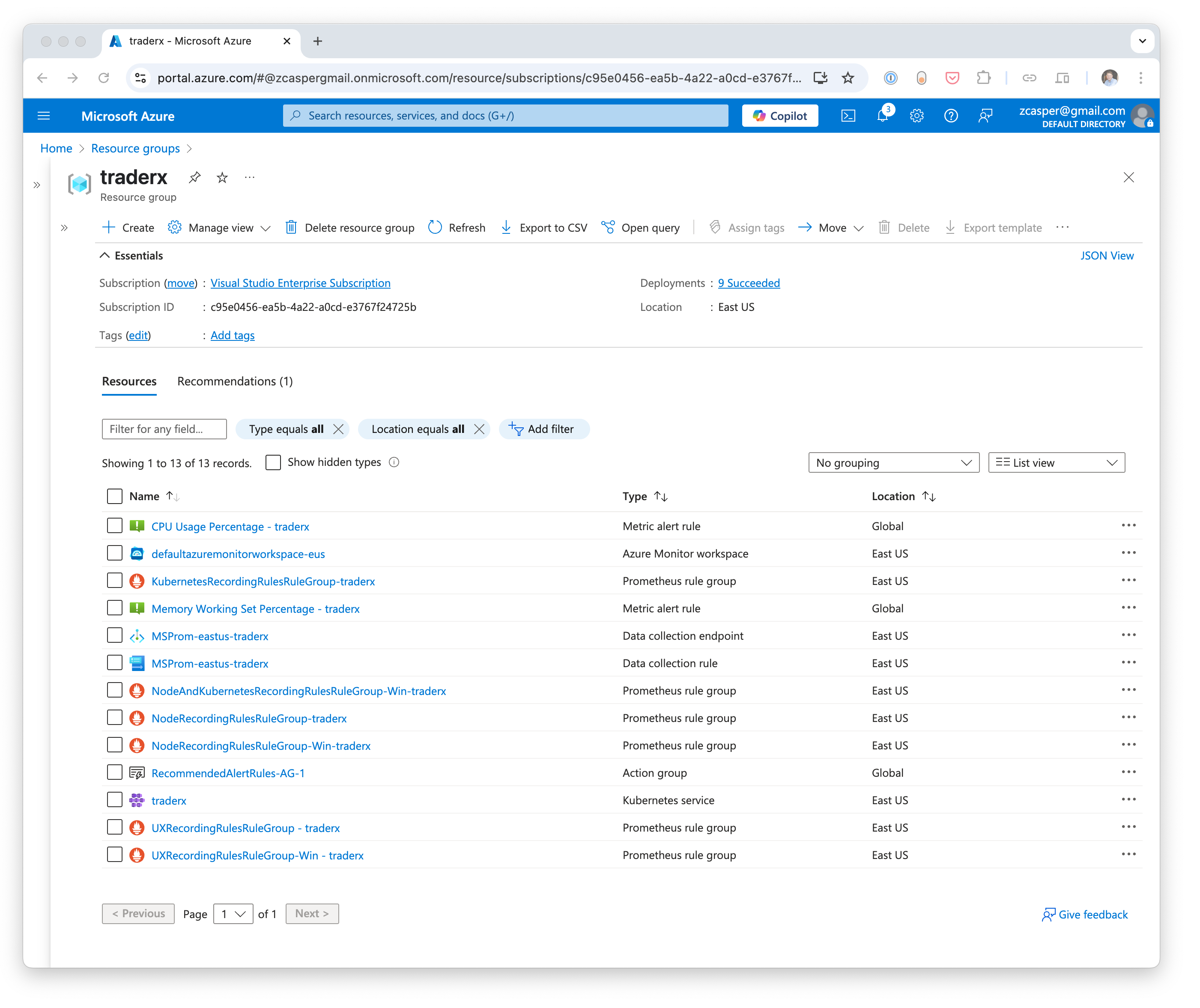Screen dimensions: 1200x1008
Task: Click Give feedback at bottom right
Action: [x=1085, y=916]
